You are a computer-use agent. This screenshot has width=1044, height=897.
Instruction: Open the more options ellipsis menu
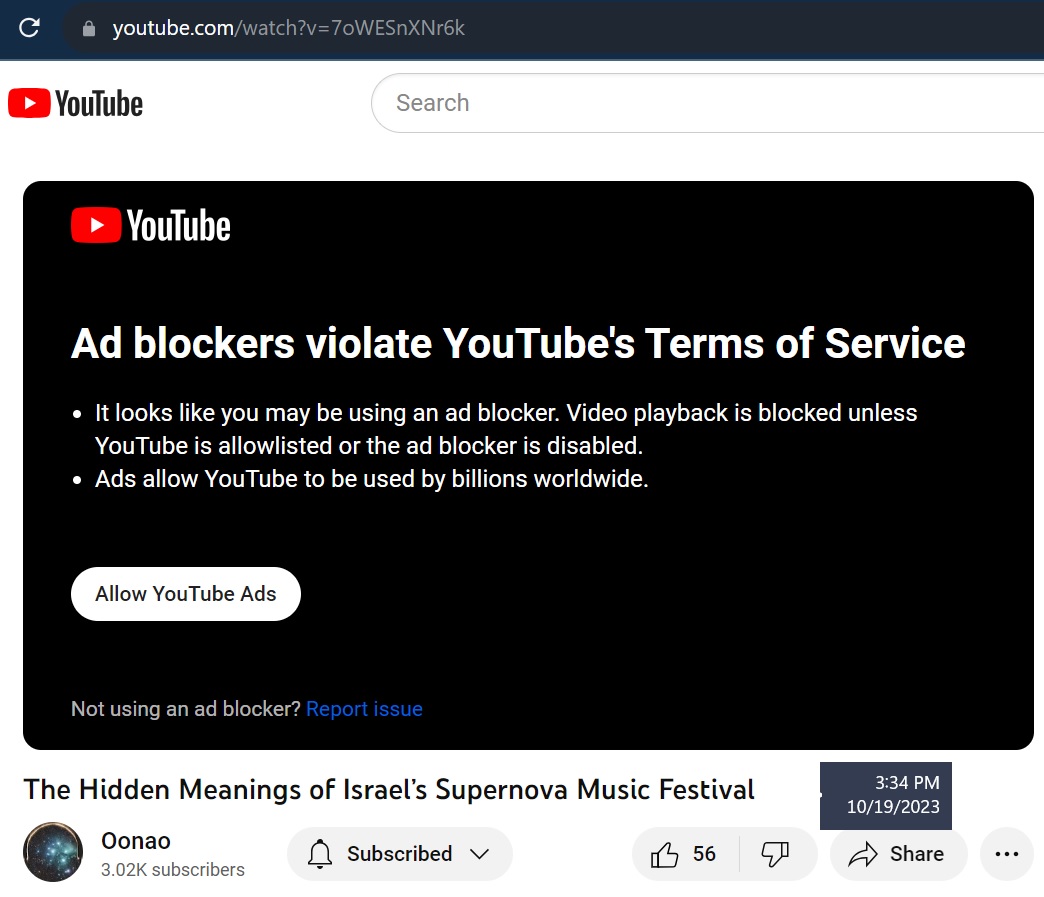pyautogui.click(x=1006, y=853)
